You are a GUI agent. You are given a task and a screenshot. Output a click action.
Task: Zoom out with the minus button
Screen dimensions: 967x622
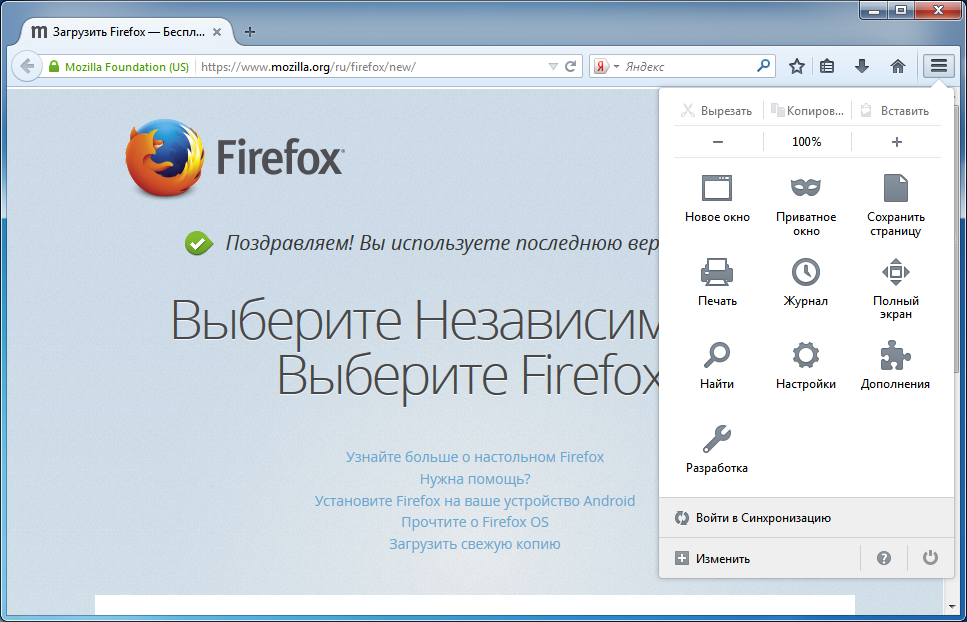718,142
